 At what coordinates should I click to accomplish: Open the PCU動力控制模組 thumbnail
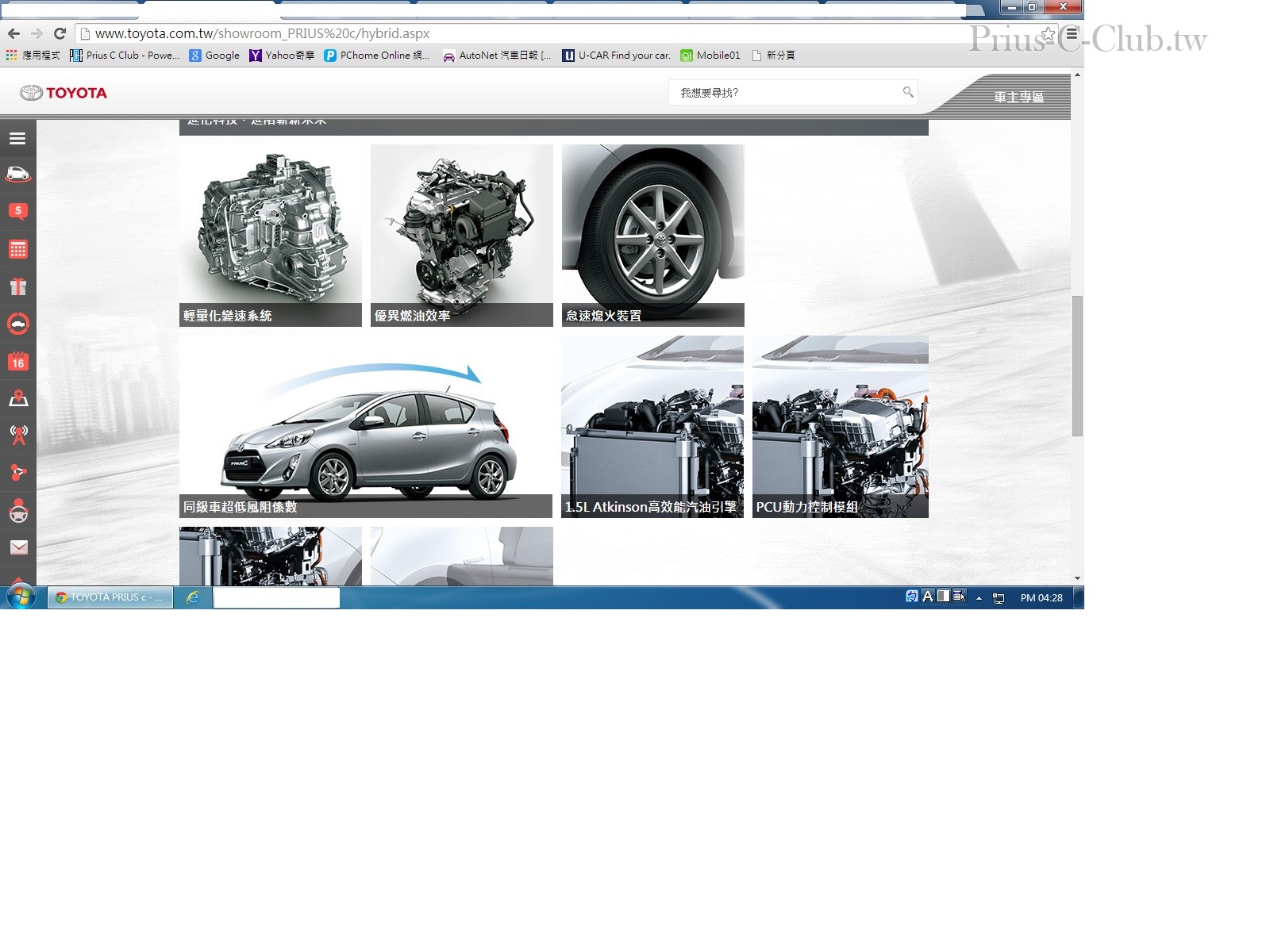pos(841,427)
